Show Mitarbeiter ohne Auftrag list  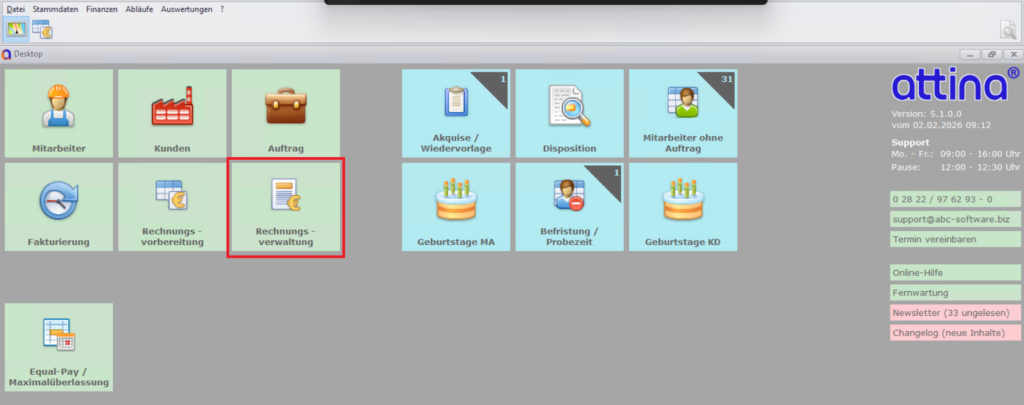[x=683, y=114]
